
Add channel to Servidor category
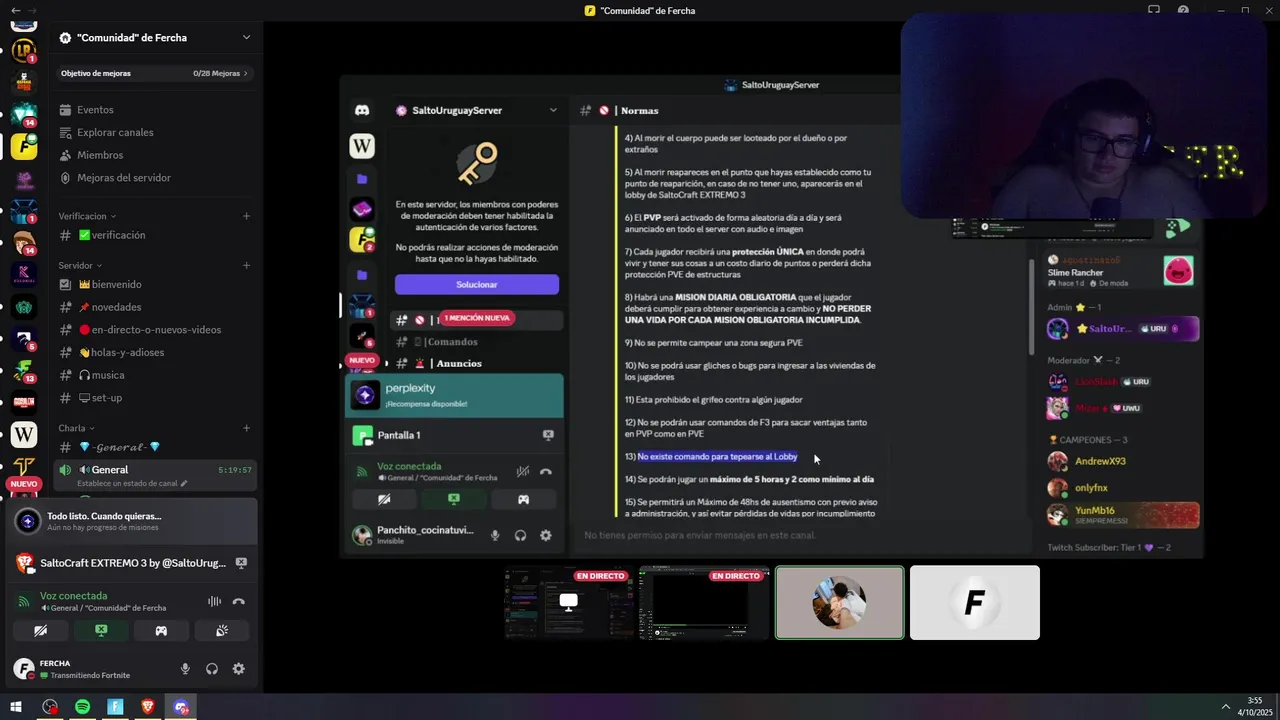click(246, 266)
